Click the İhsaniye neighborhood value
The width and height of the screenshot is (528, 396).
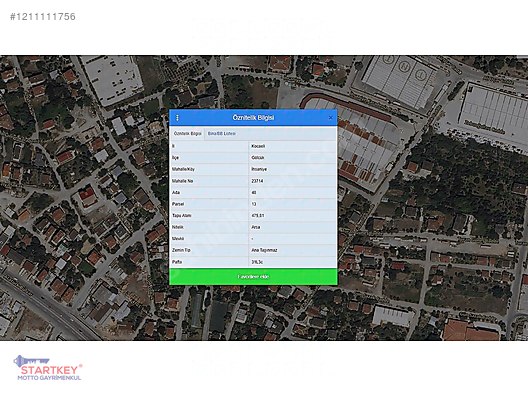pyautogui.click(x=259, y=169)
